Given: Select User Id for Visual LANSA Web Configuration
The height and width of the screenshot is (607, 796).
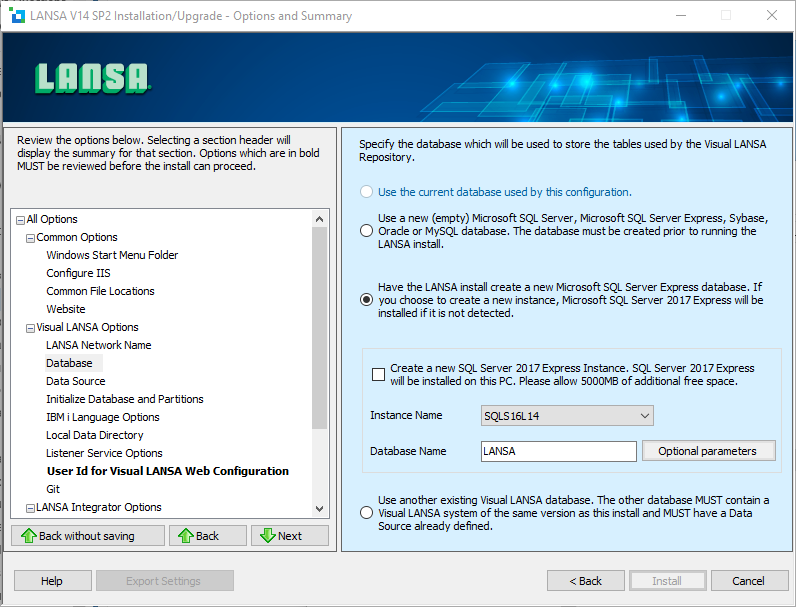Looking at the screenshot, I should point(168,471).
